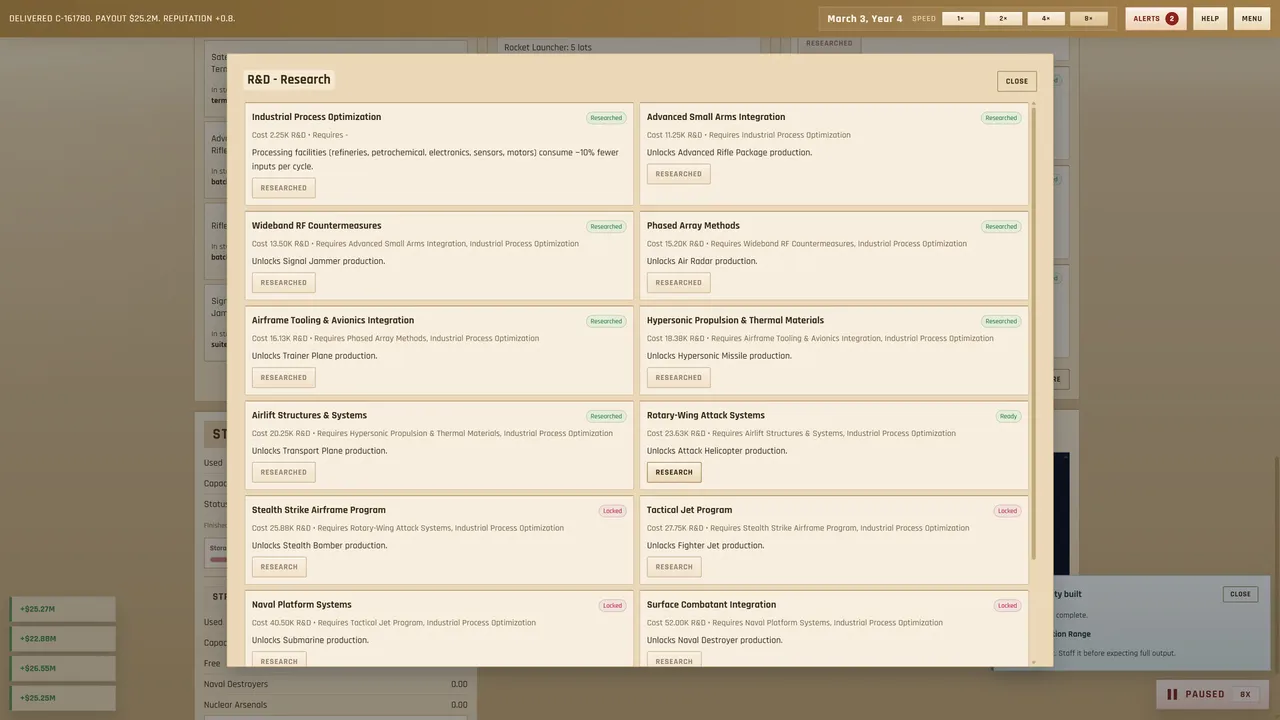Select the Tactical Jet Program title
The width and height of the screenshot is (1280, 720).
[x=689, y=510]
